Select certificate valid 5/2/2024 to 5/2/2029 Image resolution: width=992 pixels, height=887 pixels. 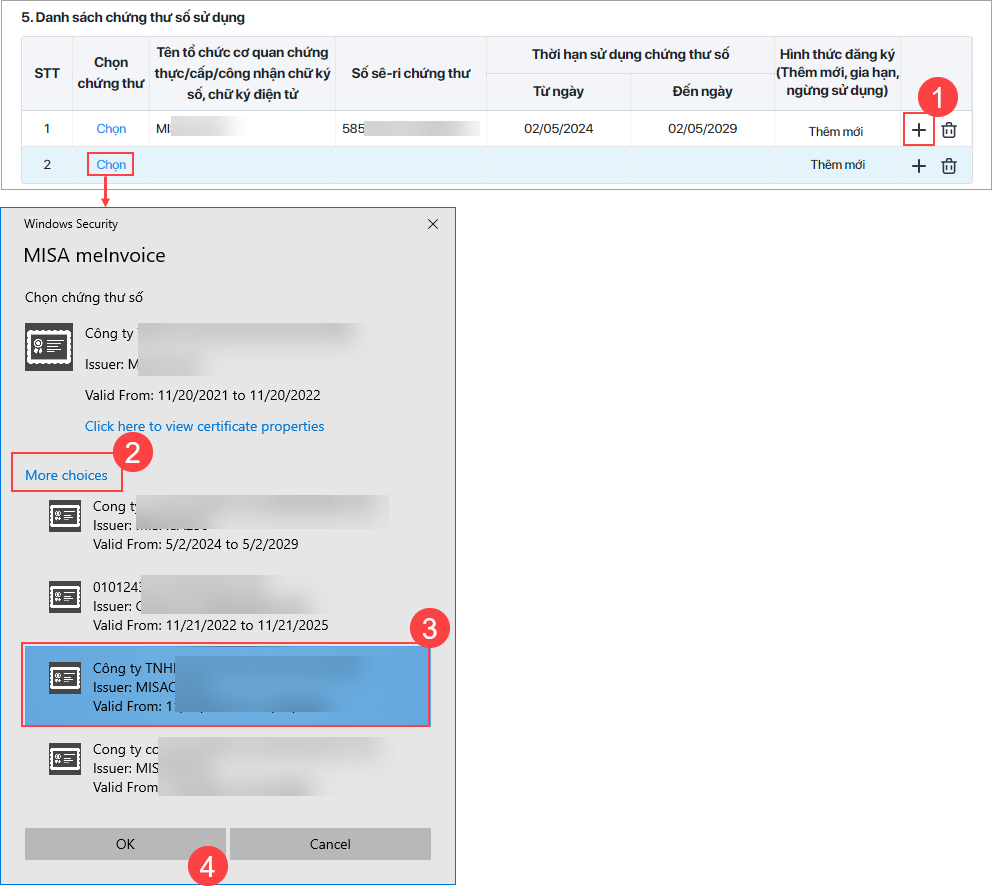(x=226, y=524)
